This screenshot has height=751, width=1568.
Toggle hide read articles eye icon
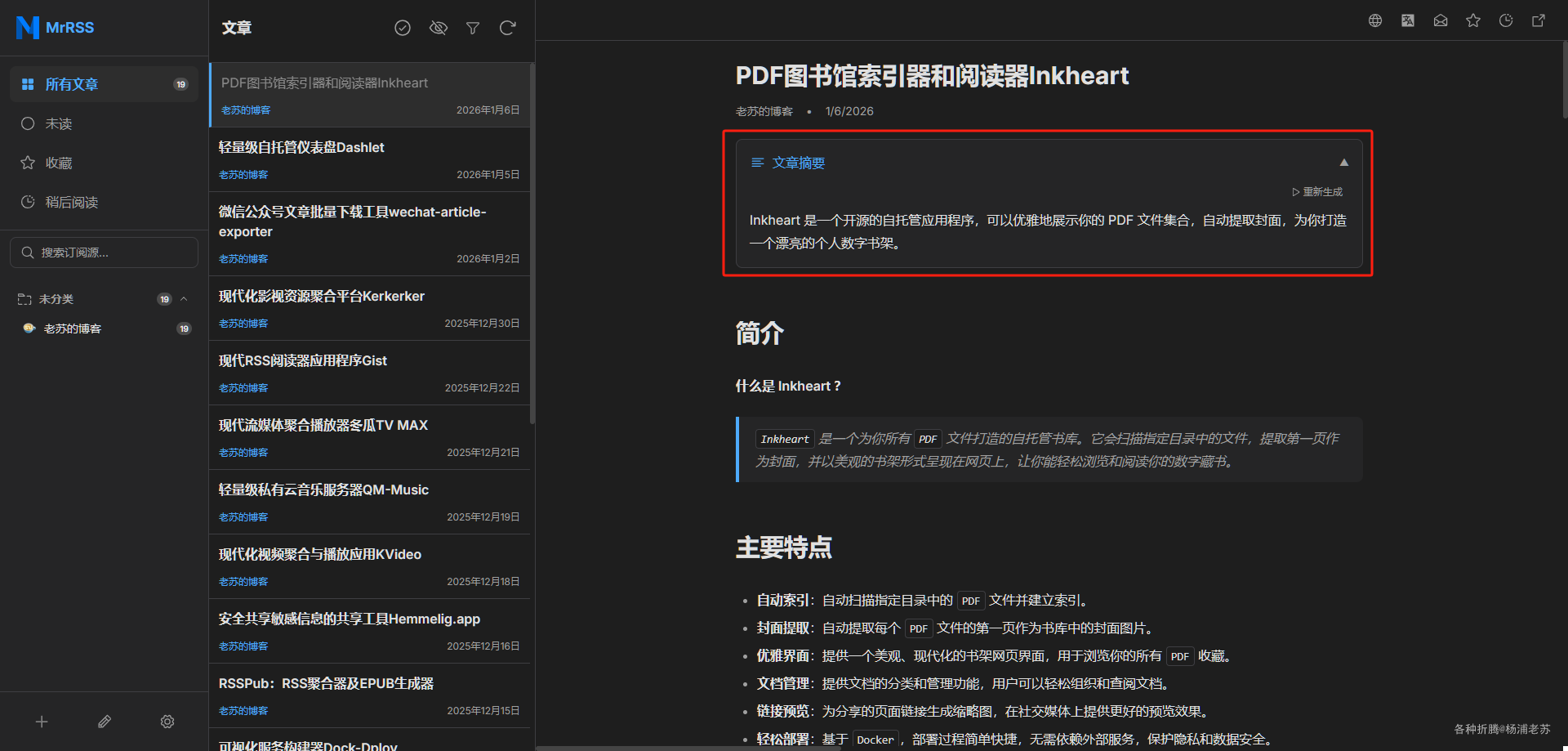point(439,28)
